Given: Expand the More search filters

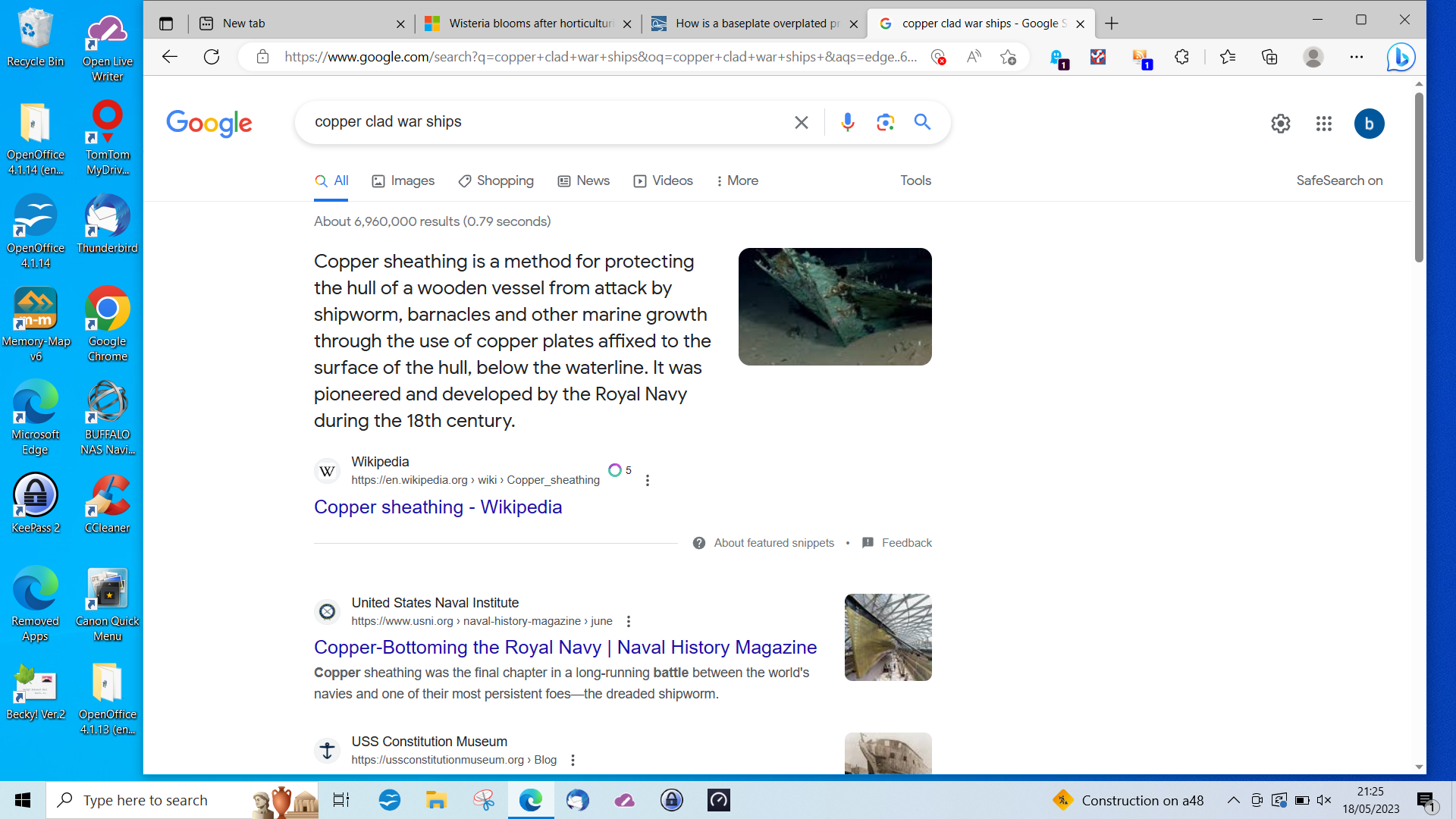Looking at the screenshot, I should [x=737, y=180].
